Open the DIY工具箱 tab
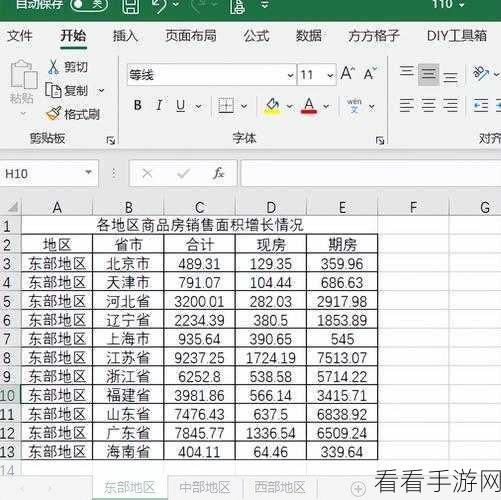Viewport: 501px width, 500px height. [457, 35]
